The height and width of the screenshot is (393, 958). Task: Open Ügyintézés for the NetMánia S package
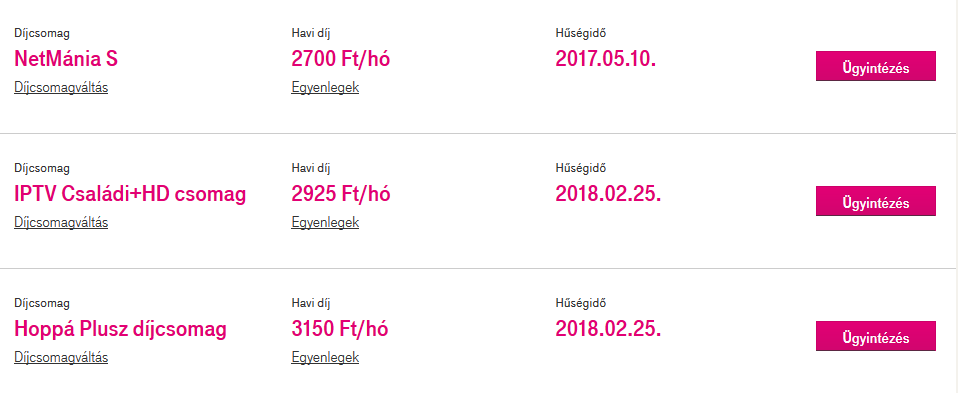(876, 67)
